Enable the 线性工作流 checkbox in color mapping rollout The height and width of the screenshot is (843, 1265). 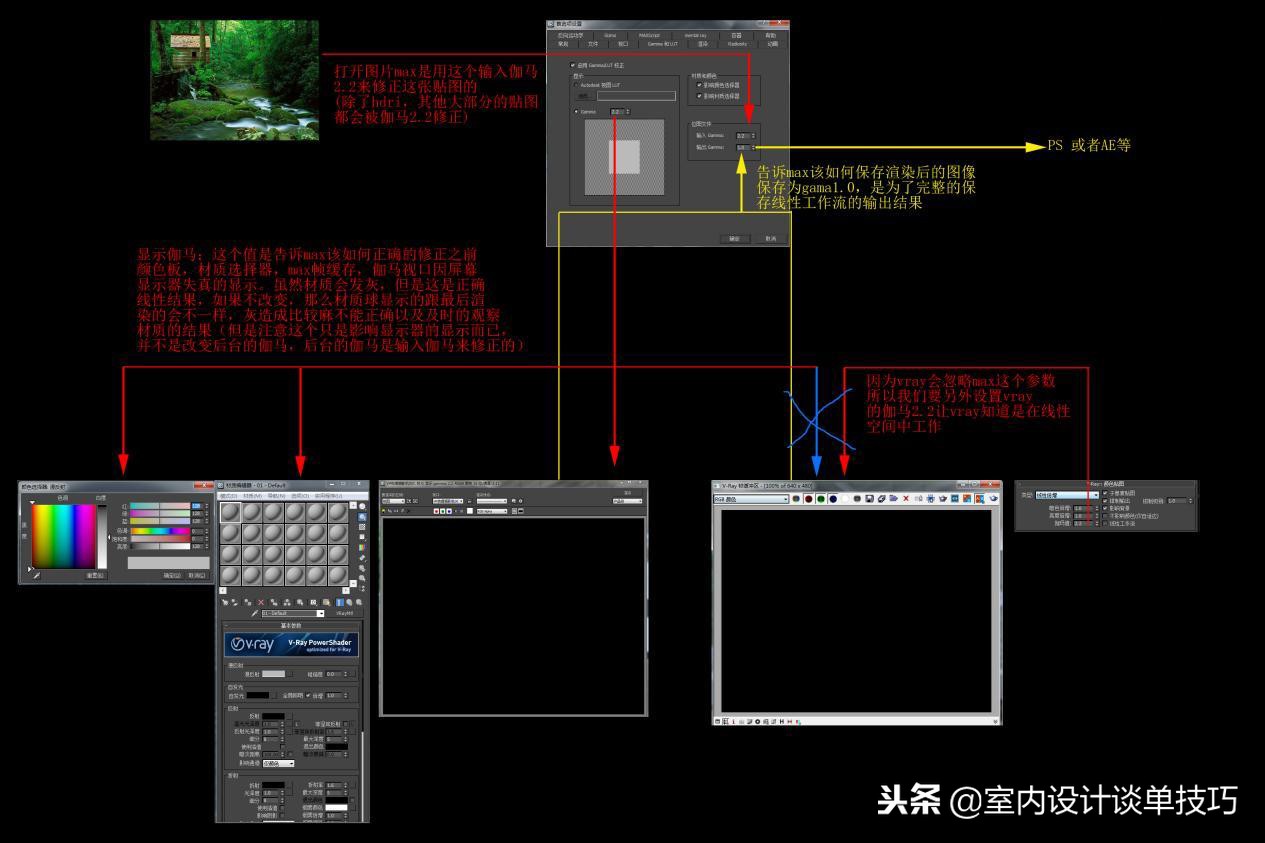point(1105,523)
